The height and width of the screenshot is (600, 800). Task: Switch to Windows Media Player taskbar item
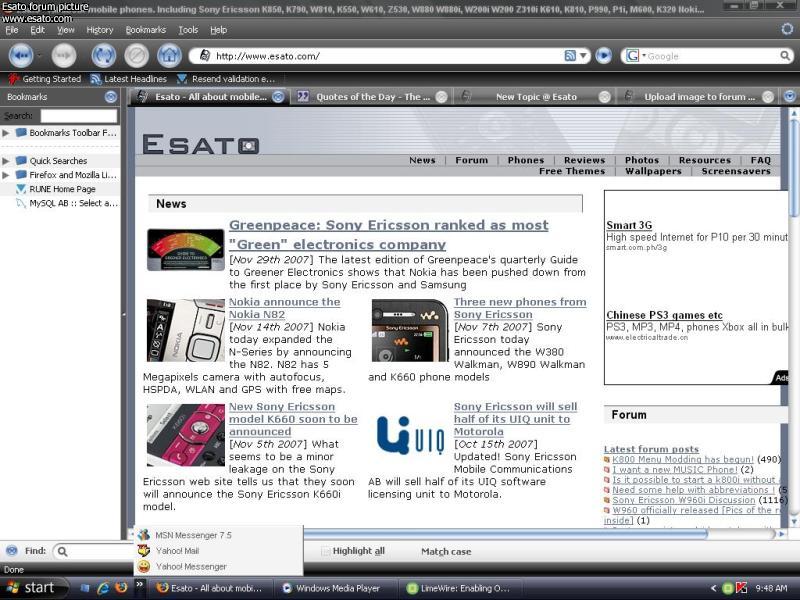coord(337,588)
